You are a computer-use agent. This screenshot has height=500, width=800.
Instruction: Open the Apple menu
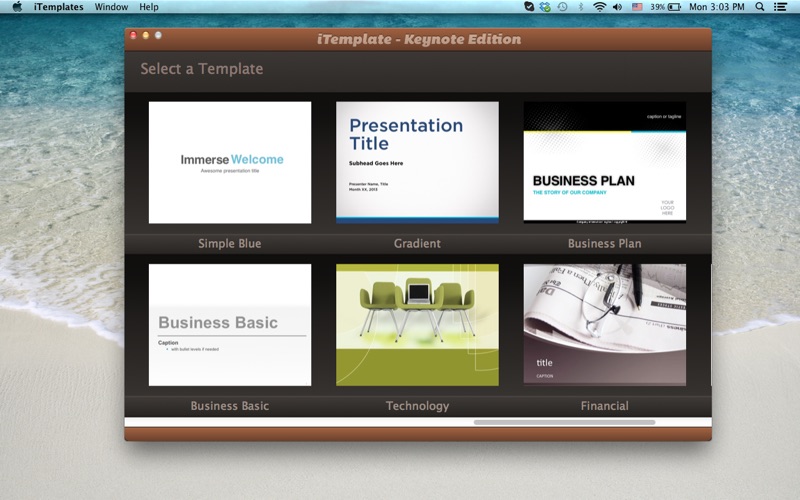(17, 7)
